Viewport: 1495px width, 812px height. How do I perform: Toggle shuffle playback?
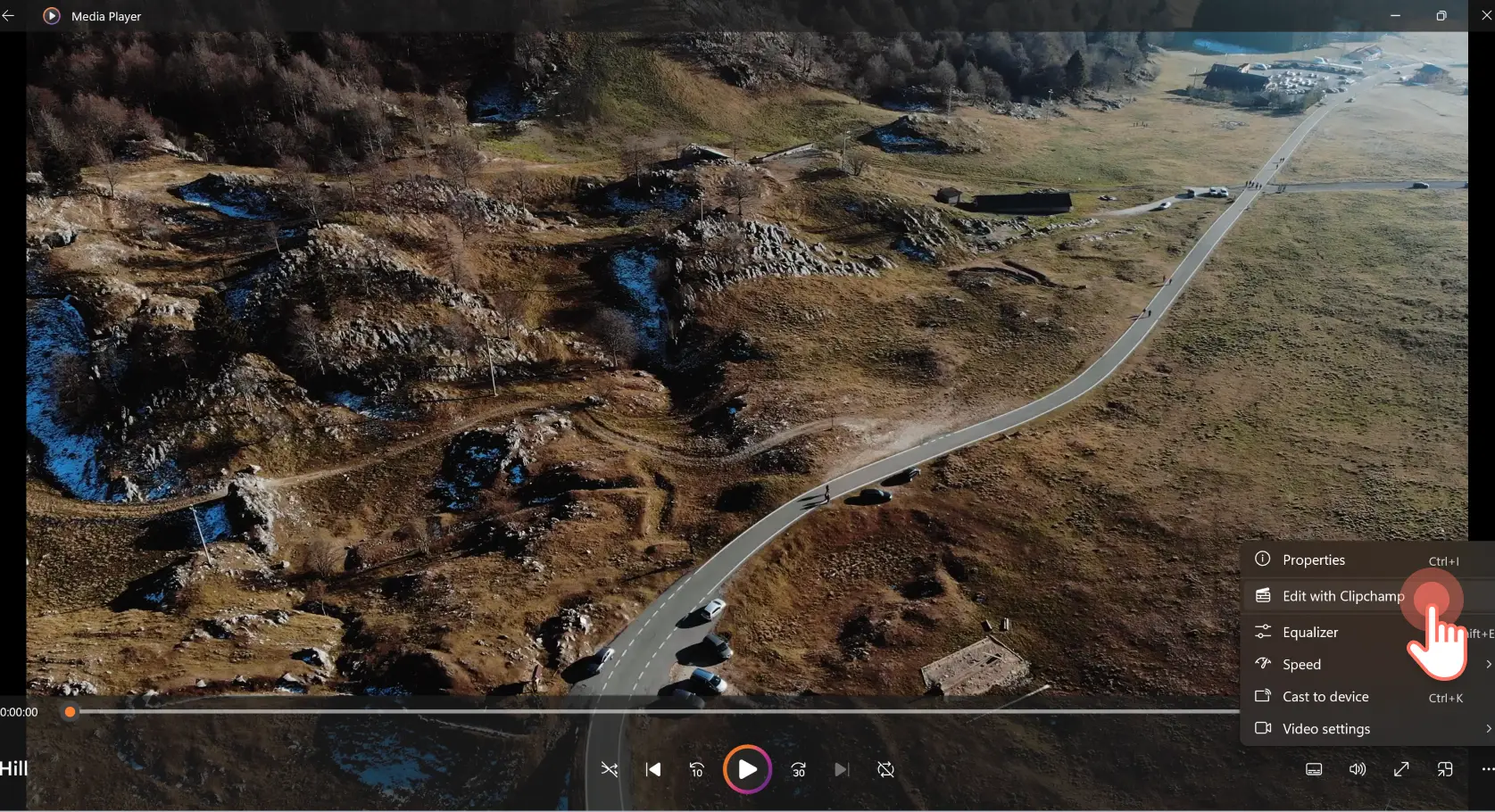click(609, 769)
